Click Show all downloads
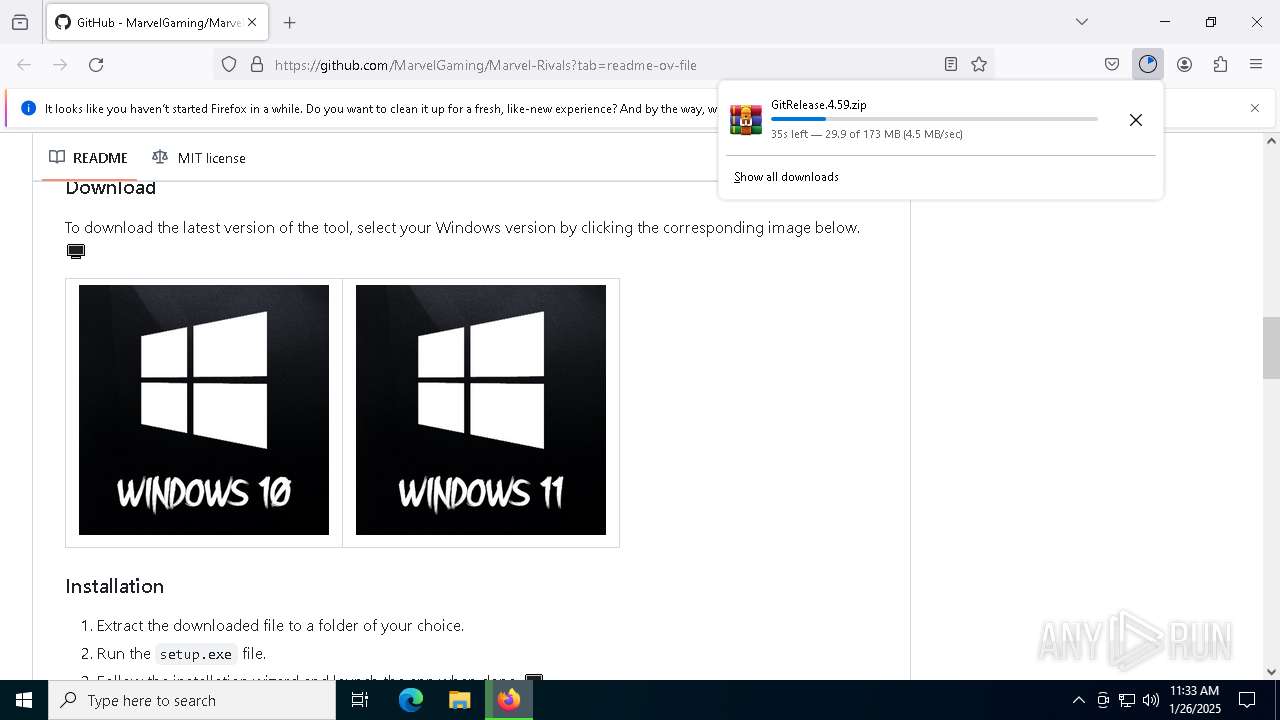The width and height of the screenshot is (1280, 720). click(x=786, y=177)
